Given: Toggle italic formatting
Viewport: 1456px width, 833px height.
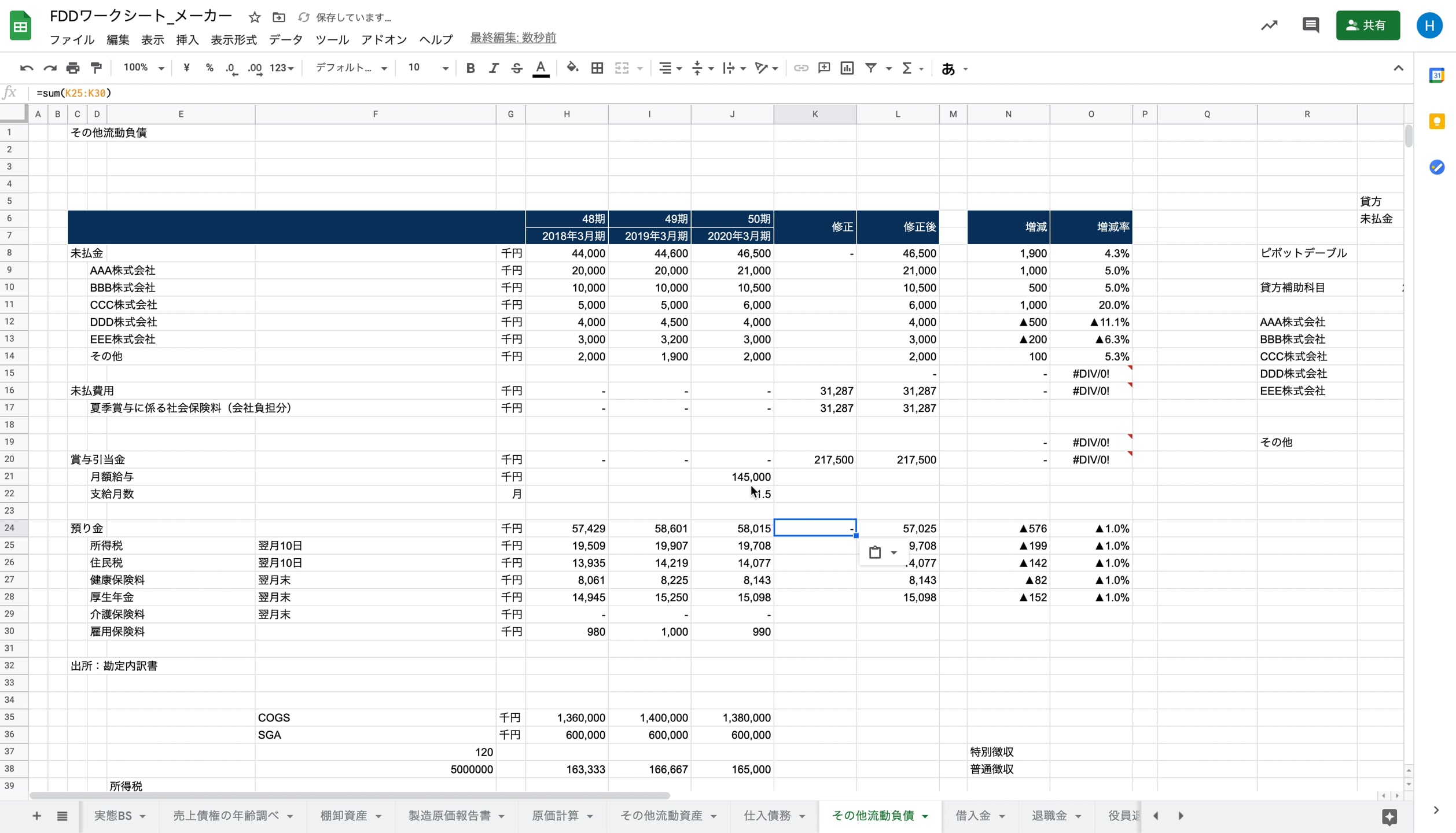Looking at the screenshot, I should tap(493, 68).
